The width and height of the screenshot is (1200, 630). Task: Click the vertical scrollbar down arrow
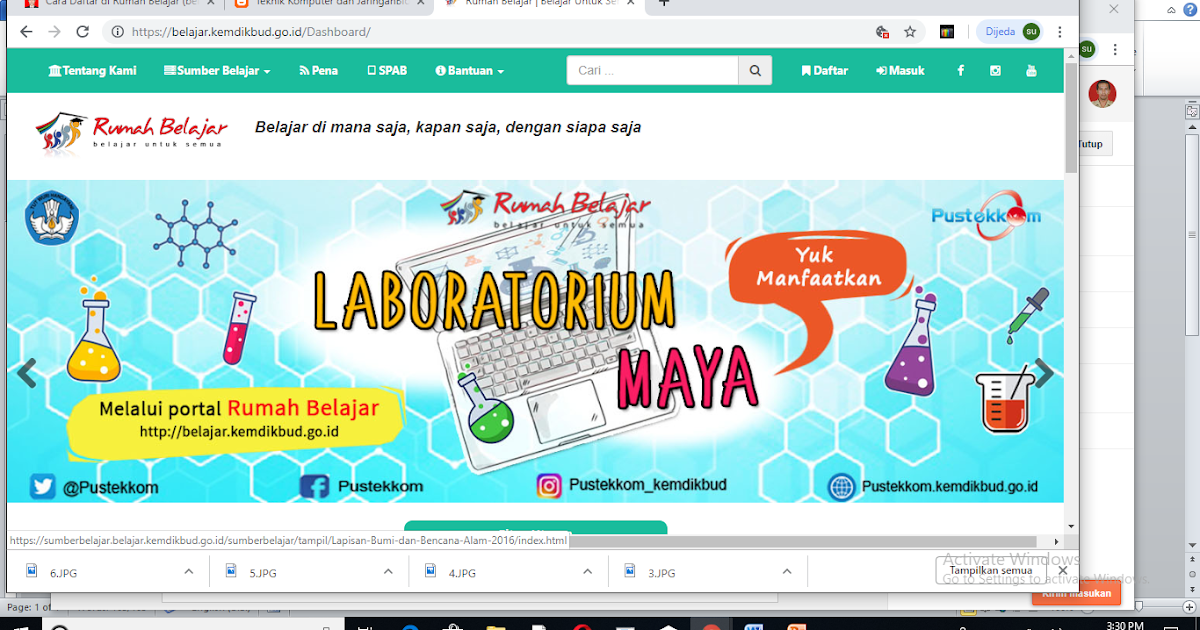pyautogui.click(x=1071, y=526)
